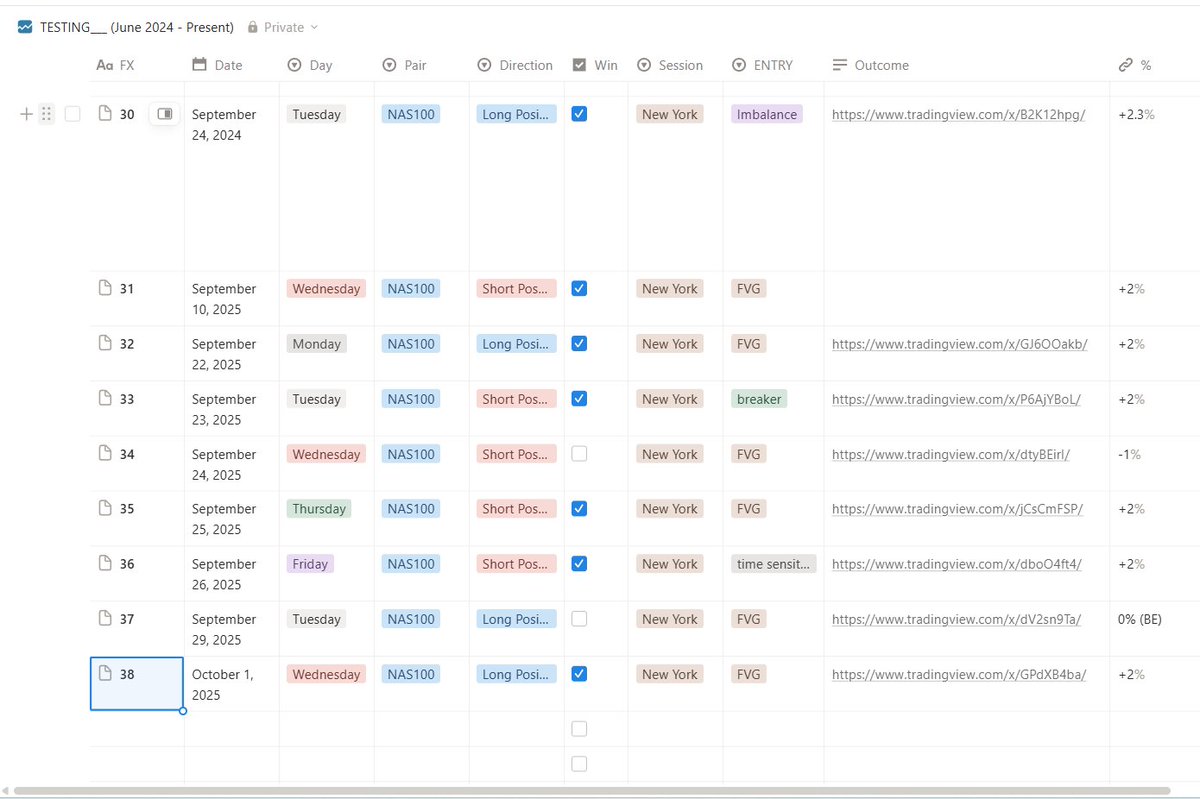The image size is (1200, 799).
Task: Click the Day column header
Action: 310,65
